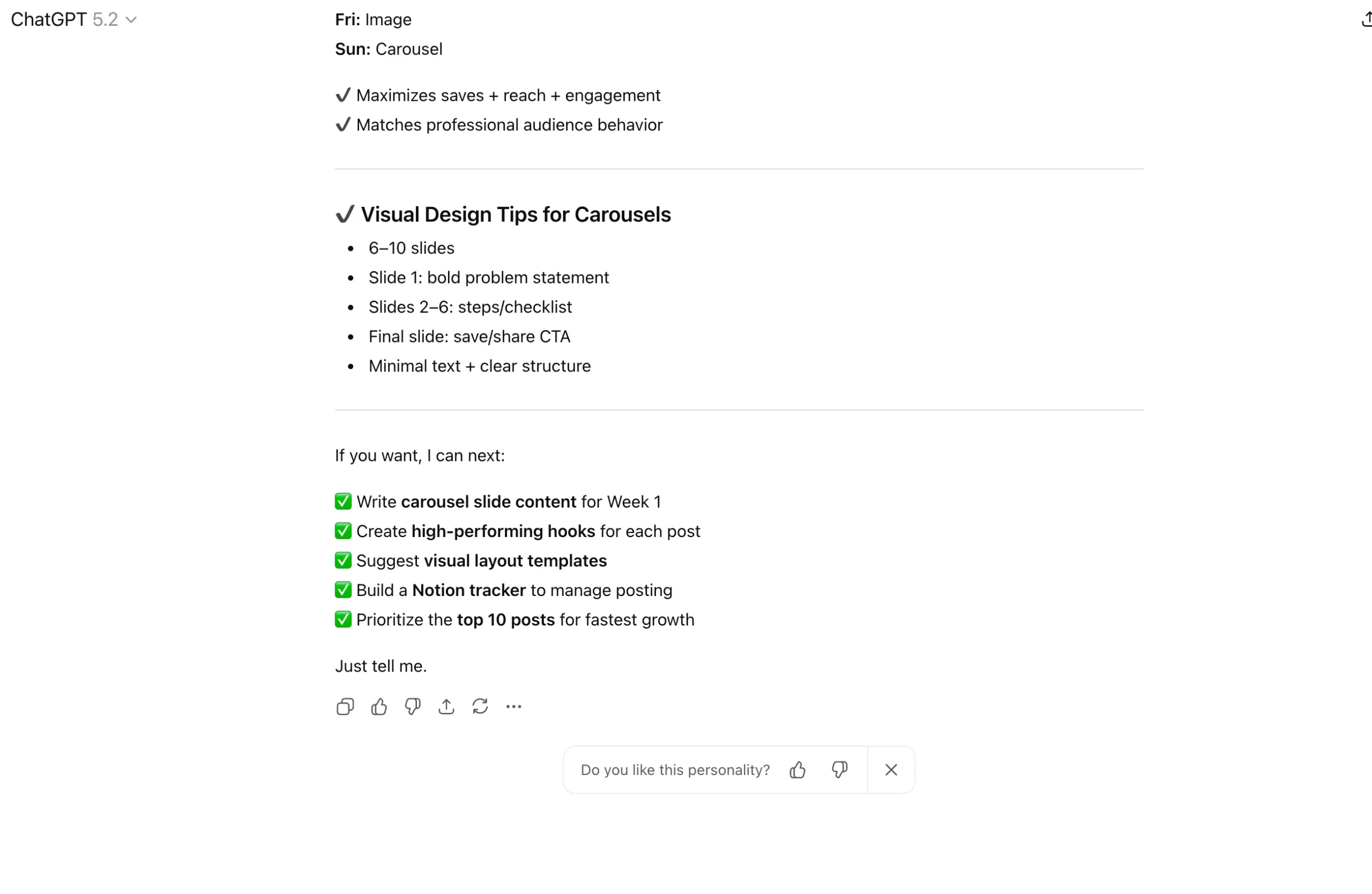This screenshot has height=894, width=1372.
Task: Click the green check beside carousel slide content
Action: click(x=343, y=502)
